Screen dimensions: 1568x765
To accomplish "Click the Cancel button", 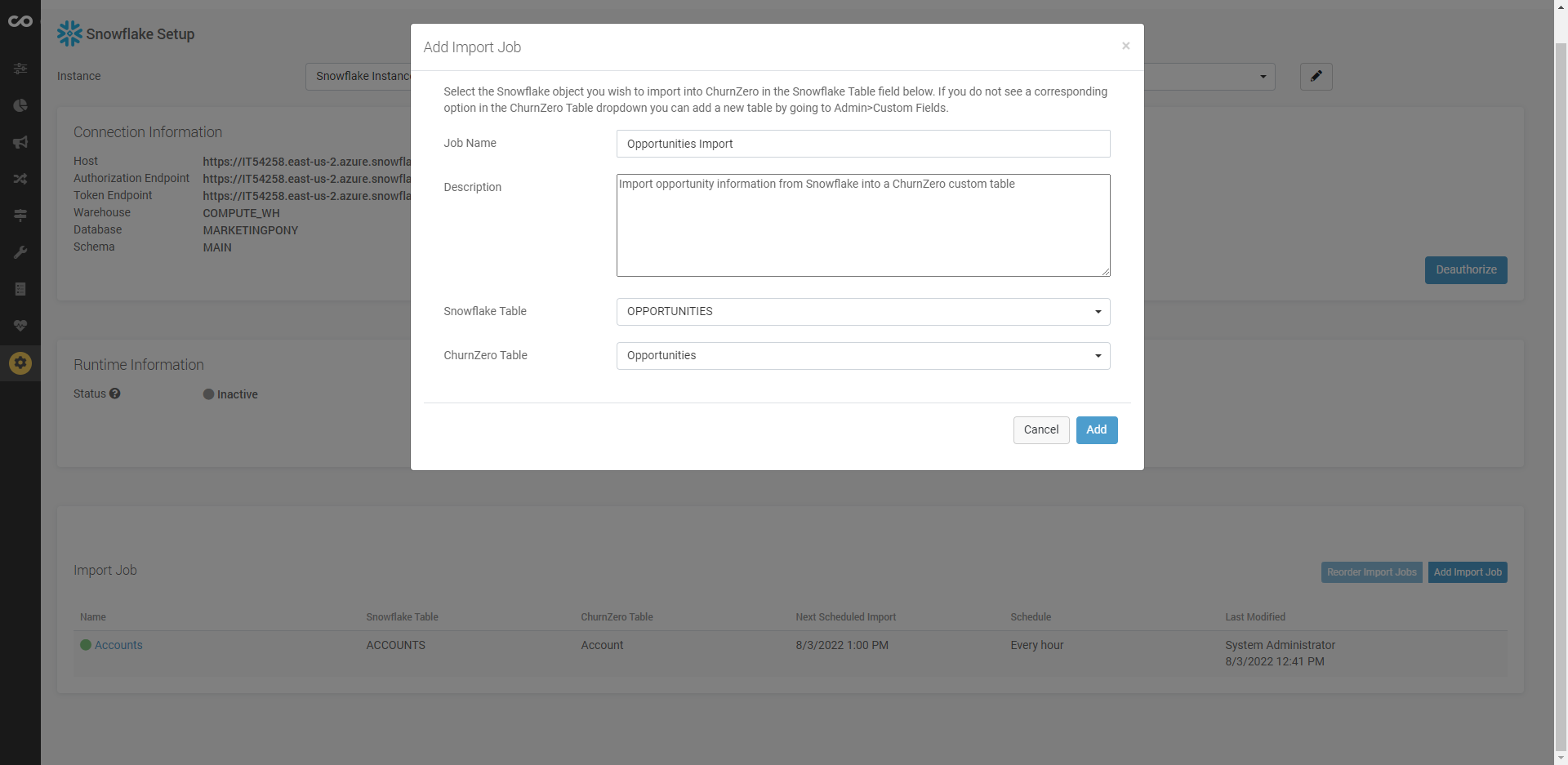I will pyautogui.click(x=1040, y=430).
